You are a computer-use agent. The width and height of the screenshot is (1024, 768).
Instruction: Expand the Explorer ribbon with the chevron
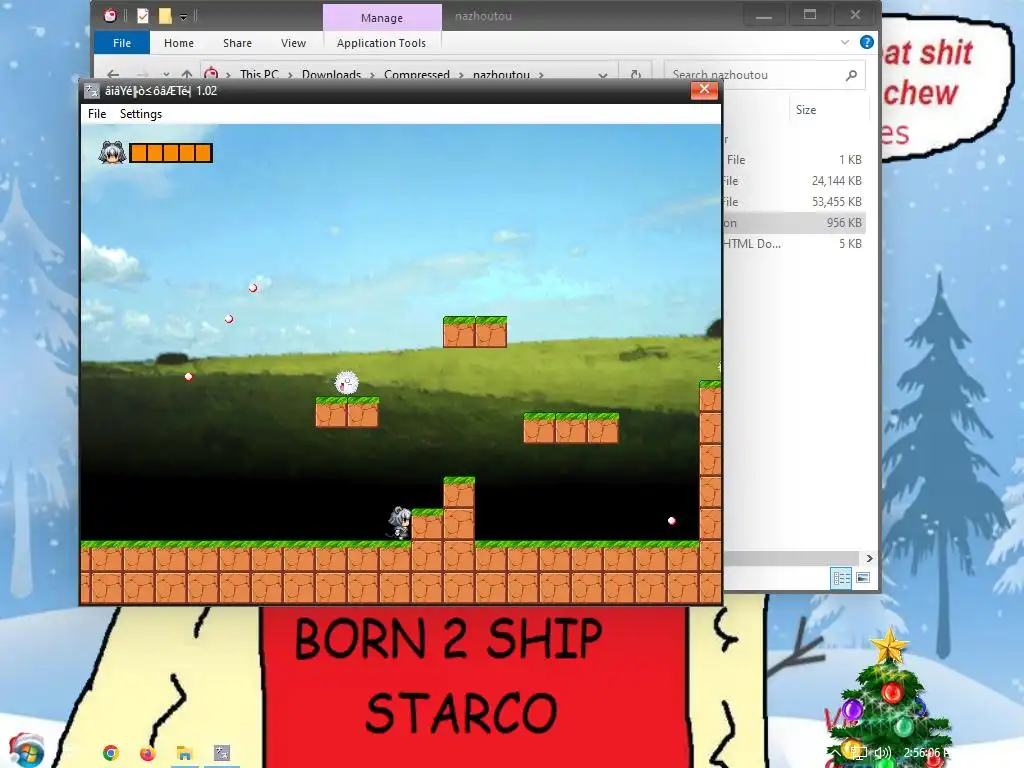pyautogui.click(x=844, y=42)
